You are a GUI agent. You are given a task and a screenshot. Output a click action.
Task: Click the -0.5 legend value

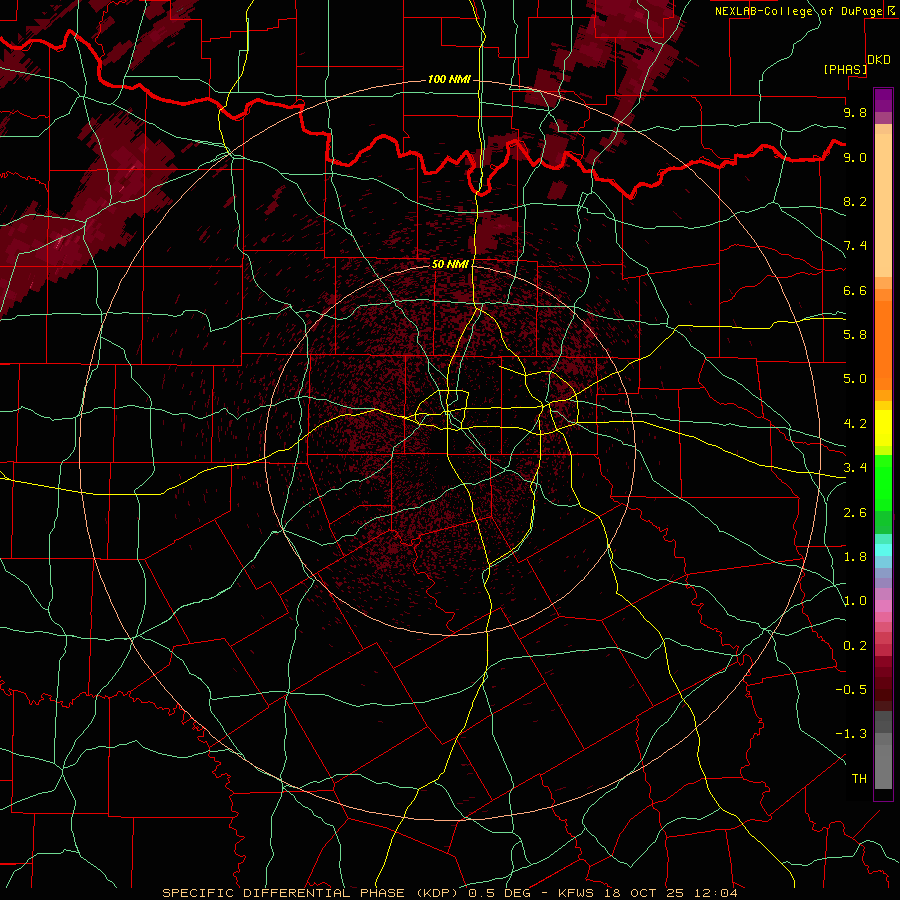click(x=851, y=689)
